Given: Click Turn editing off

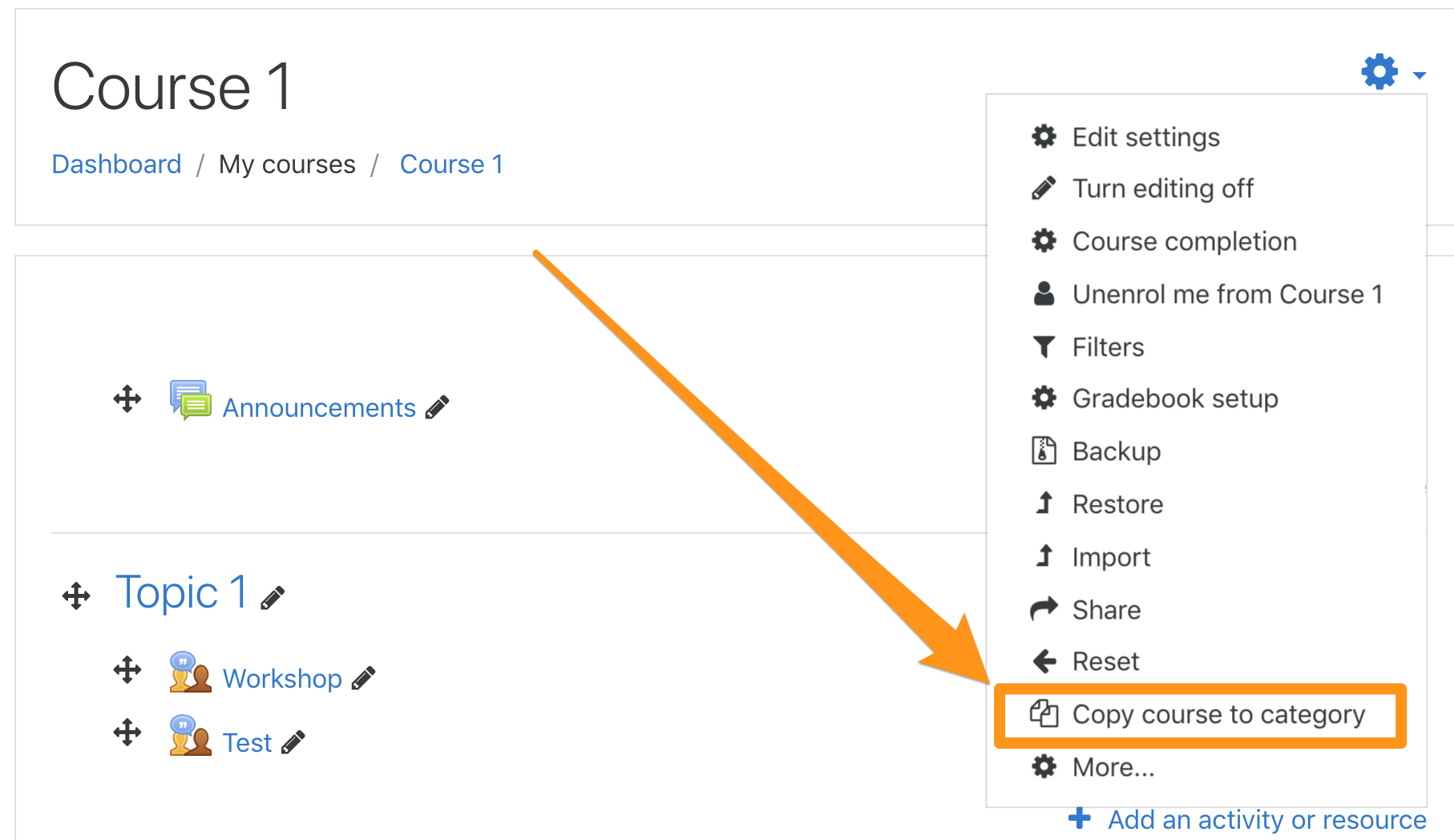Looking at the screenshot, I should coord(1162,188).
